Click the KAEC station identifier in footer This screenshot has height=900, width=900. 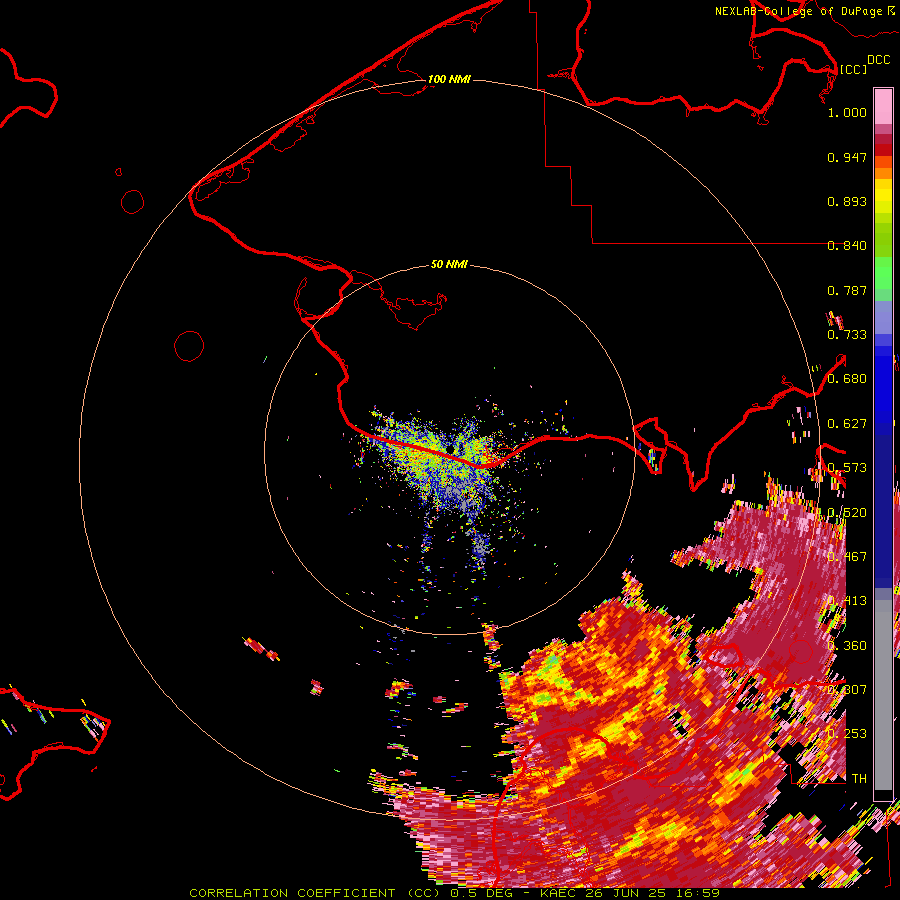(x=560, y=893)
